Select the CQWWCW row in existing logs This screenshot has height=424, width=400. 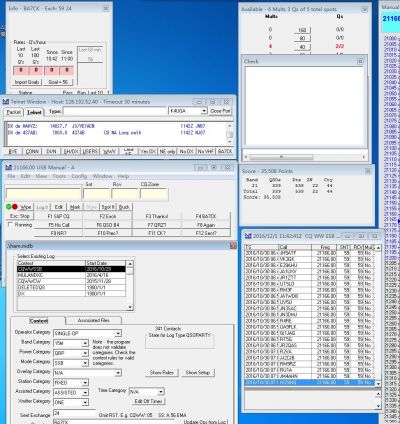pos(71,281)
